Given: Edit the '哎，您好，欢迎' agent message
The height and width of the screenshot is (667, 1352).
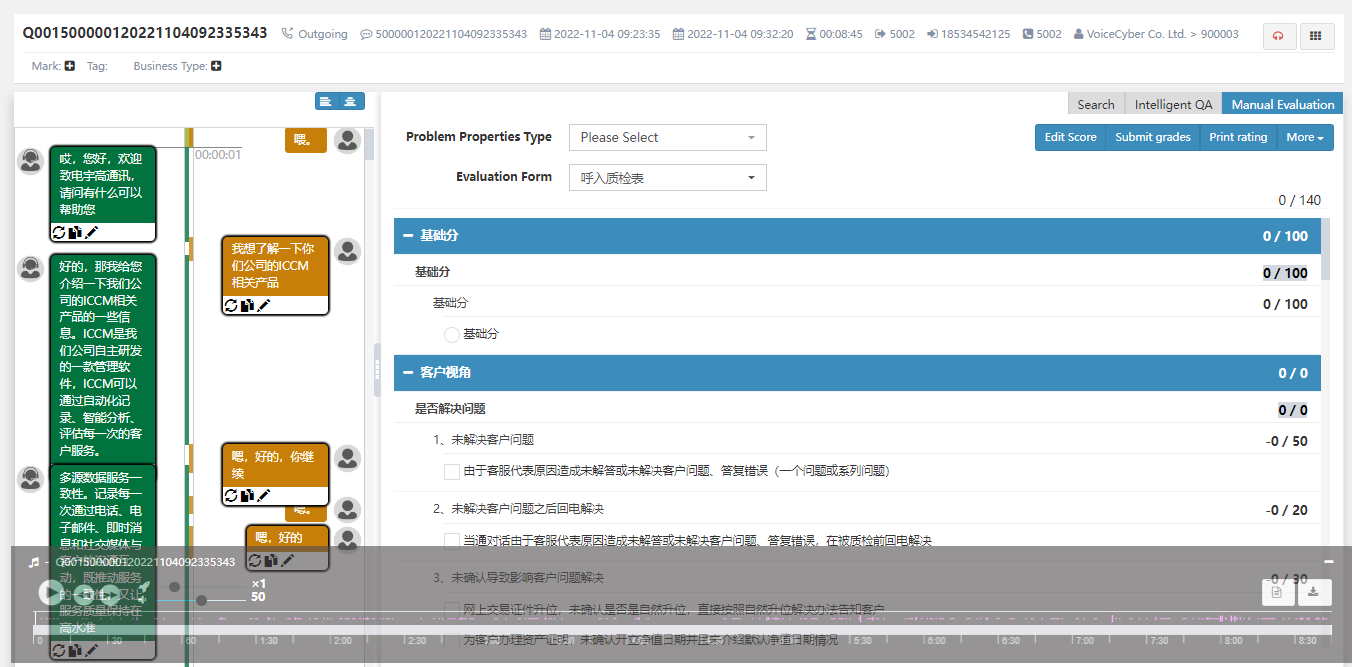Looking at the screenshot, I should [91, 232].
